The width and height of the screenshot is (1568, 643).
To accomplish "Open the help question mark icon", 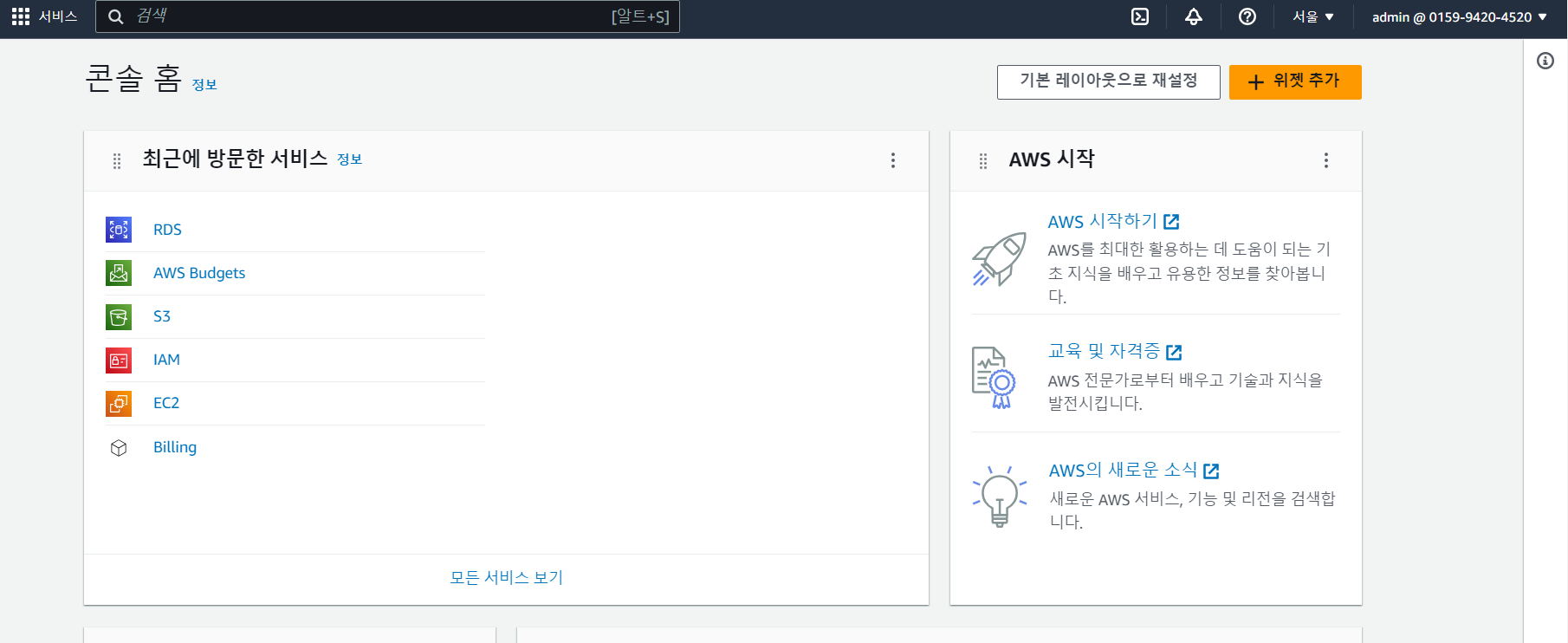I will coord(1247,16).
